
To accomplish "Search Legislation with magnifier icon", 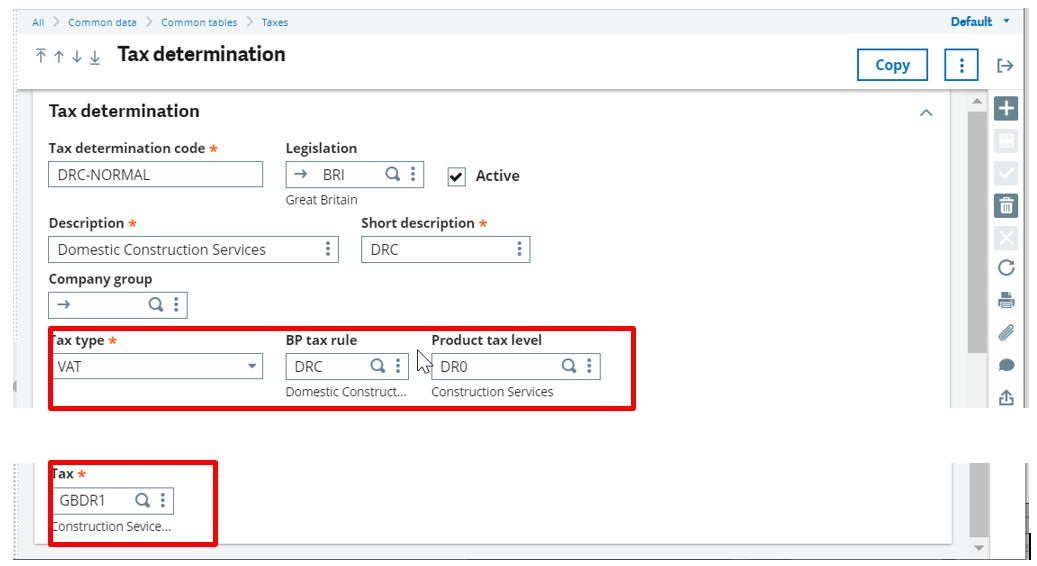I will (x=393, y=174).
